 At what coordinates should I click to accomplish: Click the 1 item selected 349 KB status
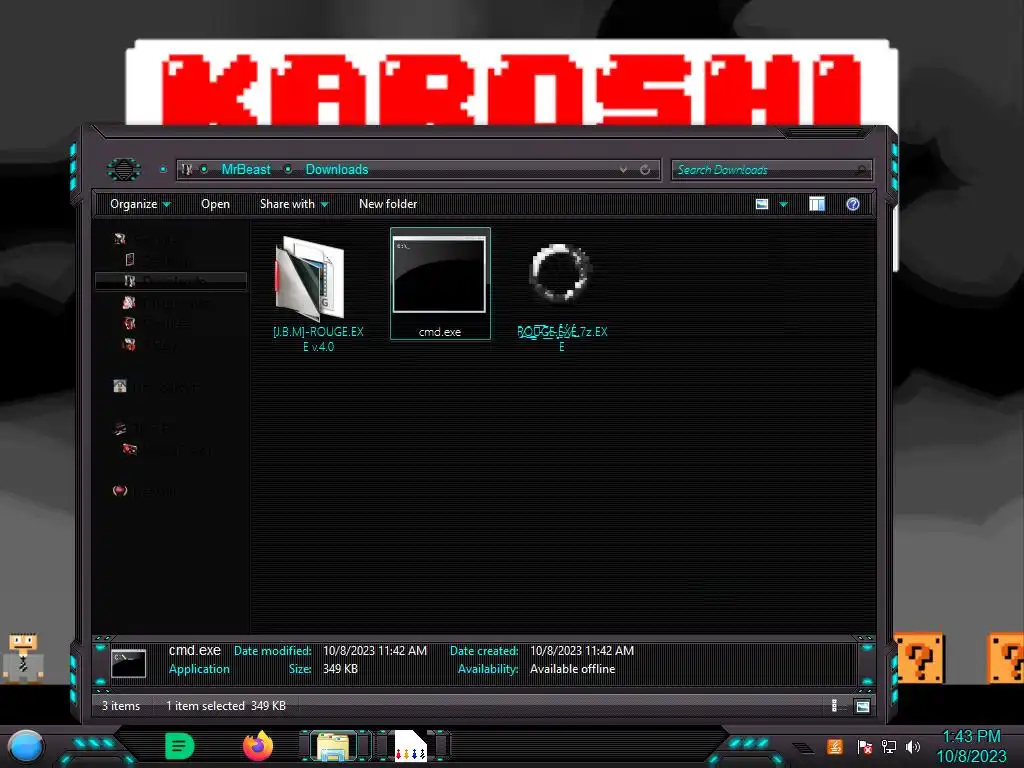(226, 706)
